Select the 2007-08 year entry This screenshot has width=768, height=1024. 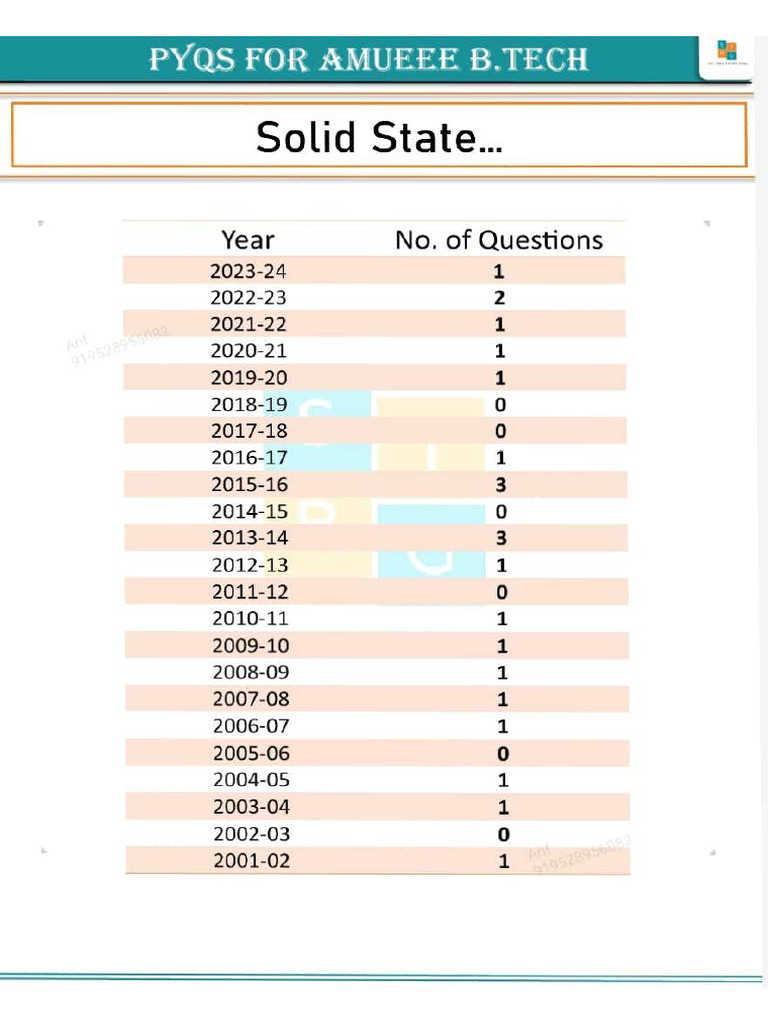250,699
